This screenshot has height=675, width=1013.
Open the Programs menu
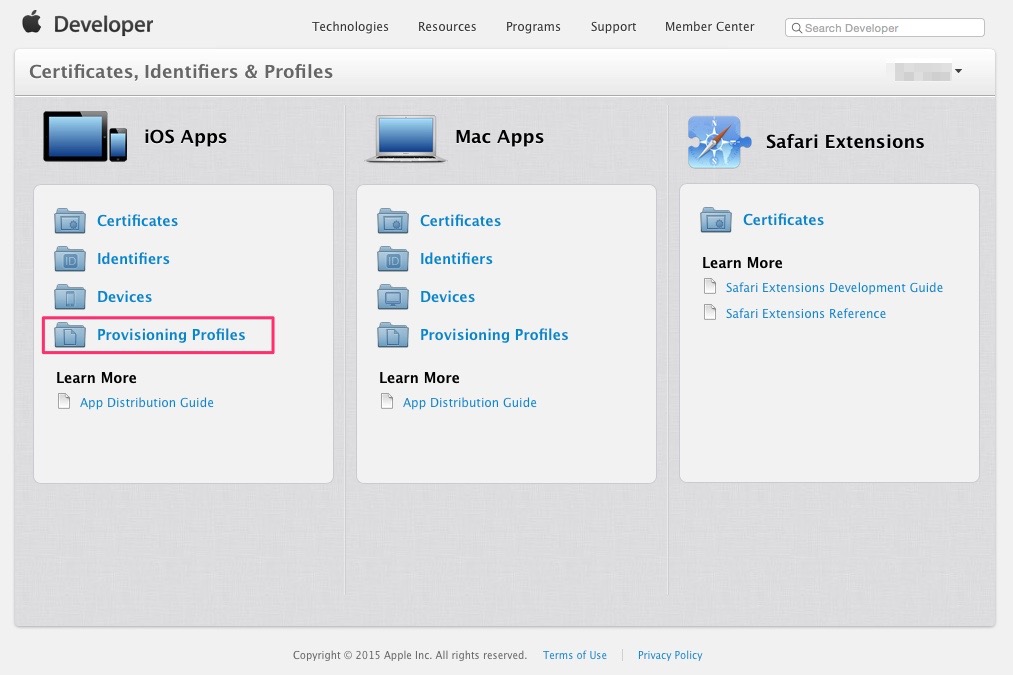click(x=533, y=26)
